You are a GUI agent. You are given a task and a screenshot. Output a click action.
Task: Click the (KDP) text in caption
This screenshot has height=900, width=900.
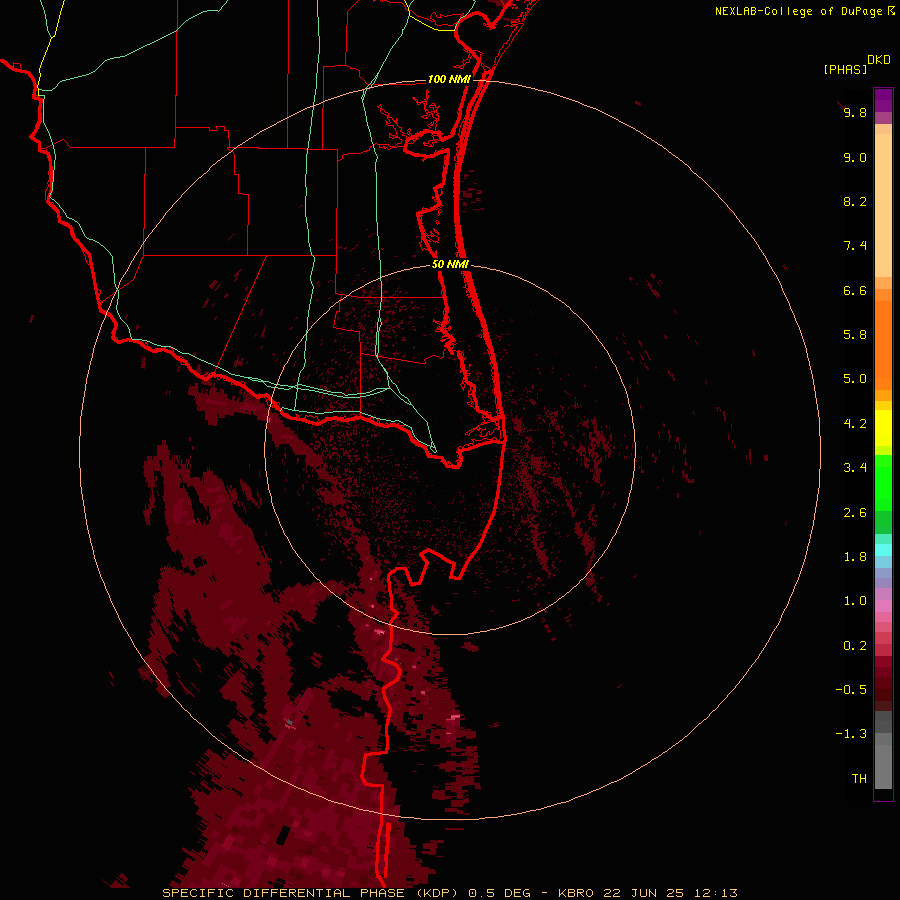(x=437, y=893)
